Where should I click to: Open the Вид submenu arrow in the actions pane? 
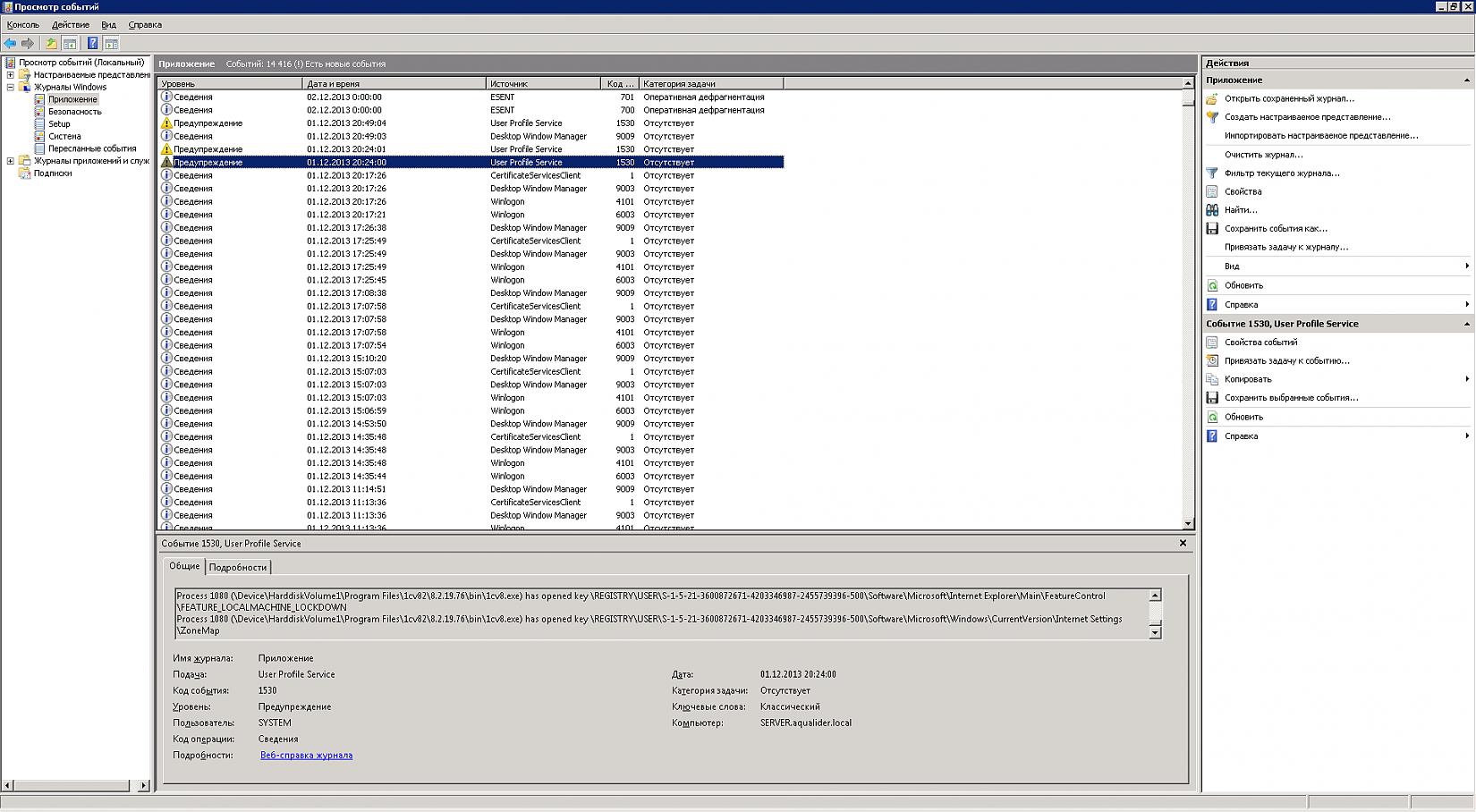click(x=1467, y=266)
